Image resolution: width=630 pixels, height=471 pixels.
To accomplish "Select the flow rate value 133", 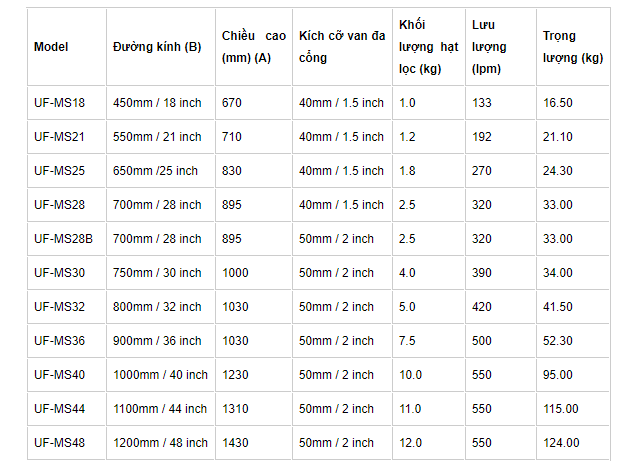I will (x=482, y=103).
